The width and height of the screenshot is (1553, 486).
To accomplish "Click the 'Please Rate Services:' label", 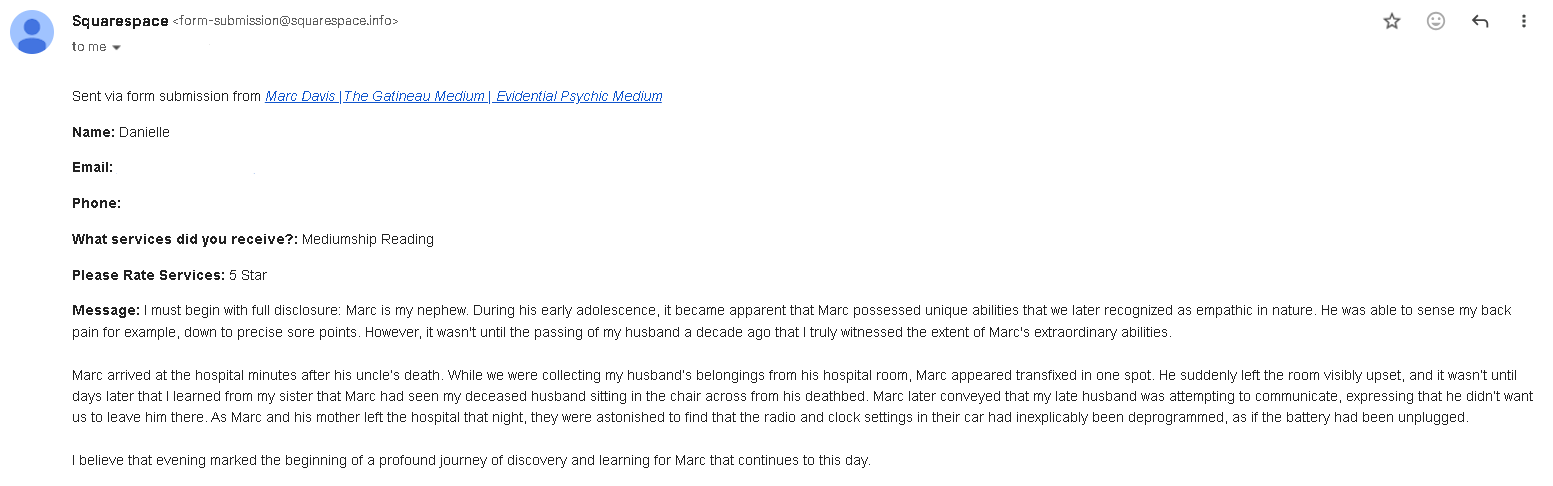I will point(148,276).
